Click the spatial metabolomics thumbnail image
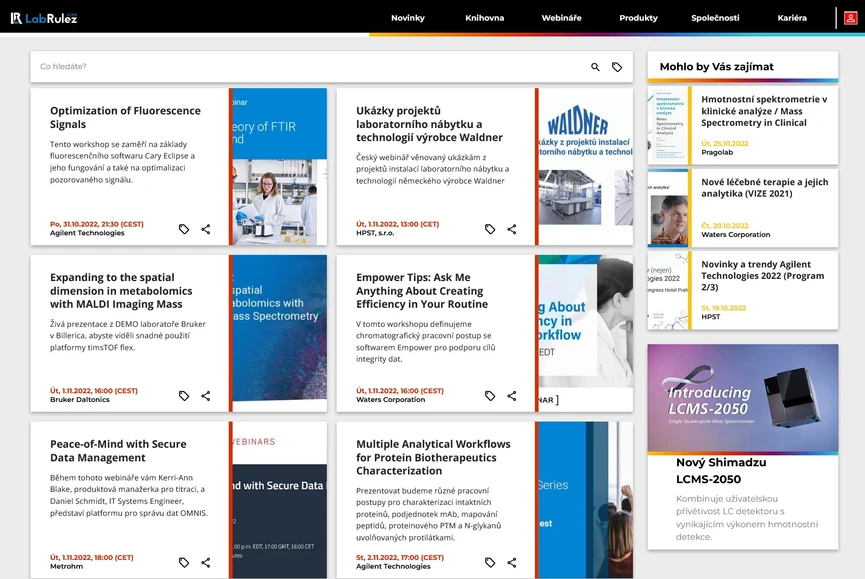865x579 pixels. tap(279, 333)
